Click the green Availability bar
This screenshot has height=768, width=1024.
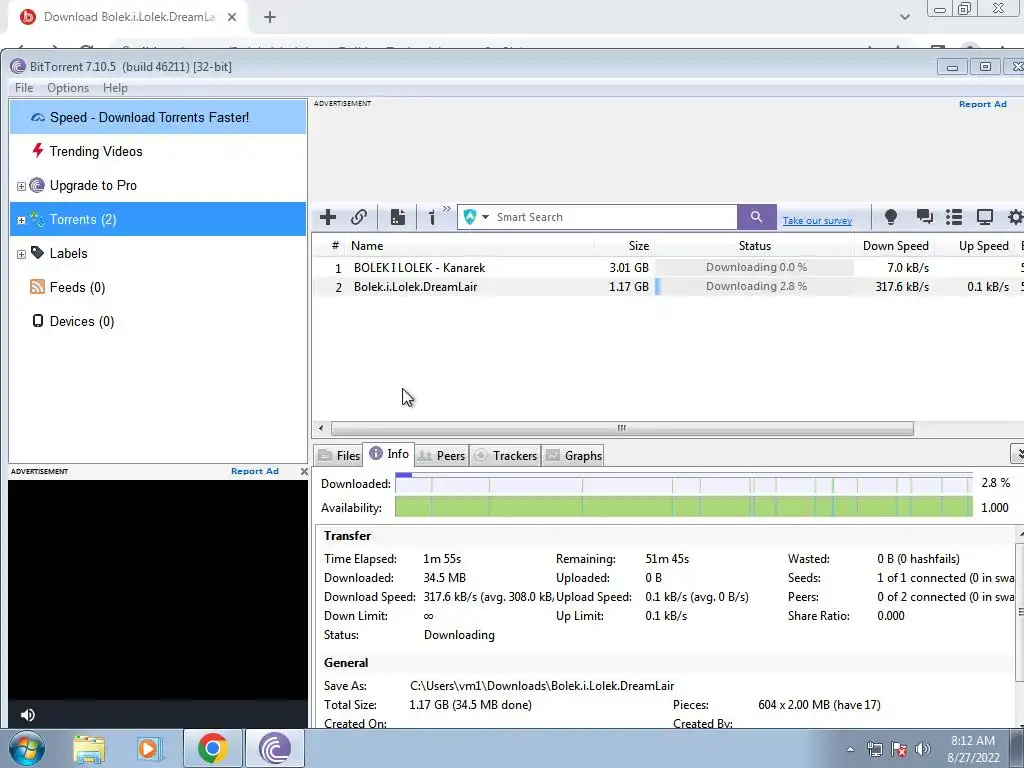(683, 507)
